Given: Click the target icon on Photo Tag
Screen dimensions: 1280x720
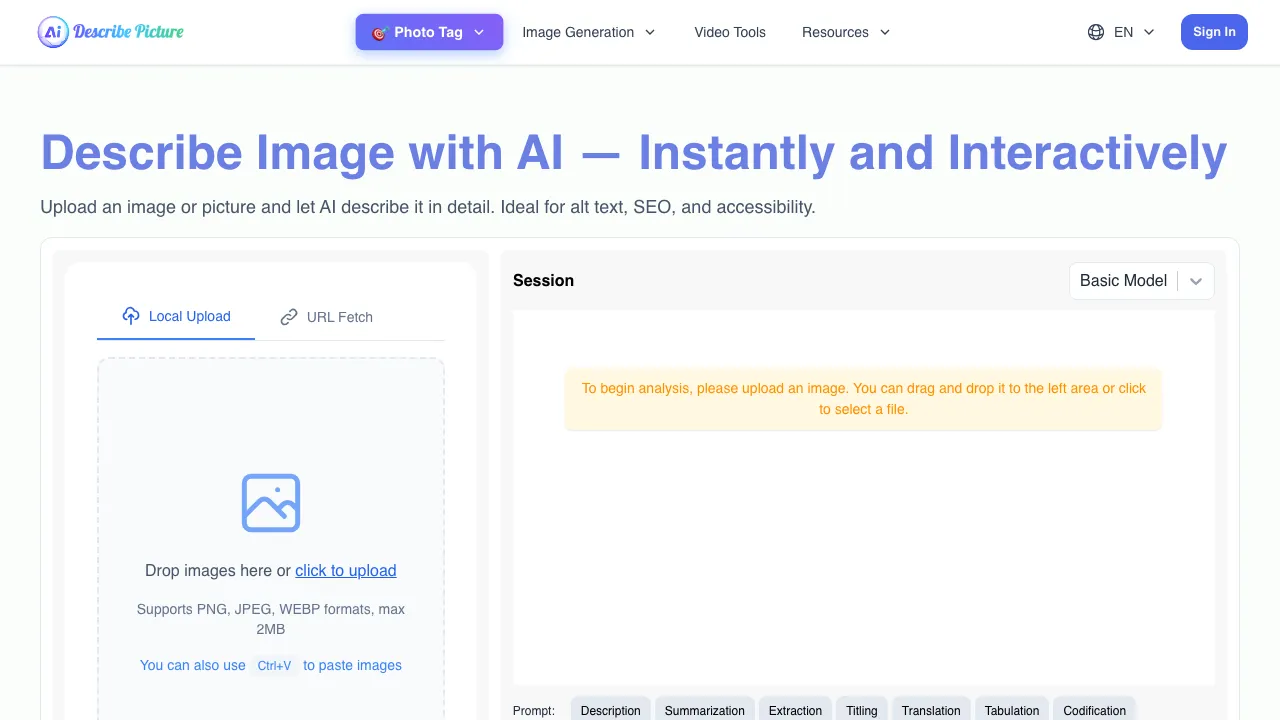Looking at the screenshot, I should 379,33.
